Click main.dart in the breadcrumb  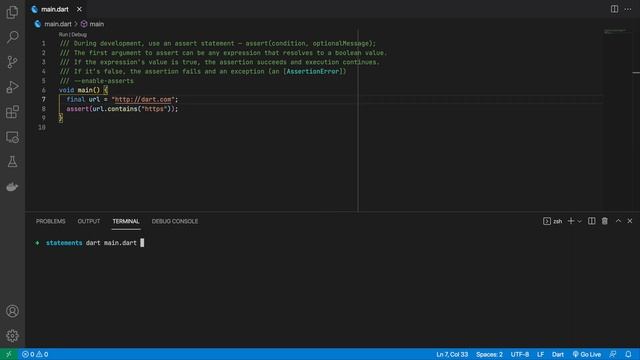click(x=58, y=24)
